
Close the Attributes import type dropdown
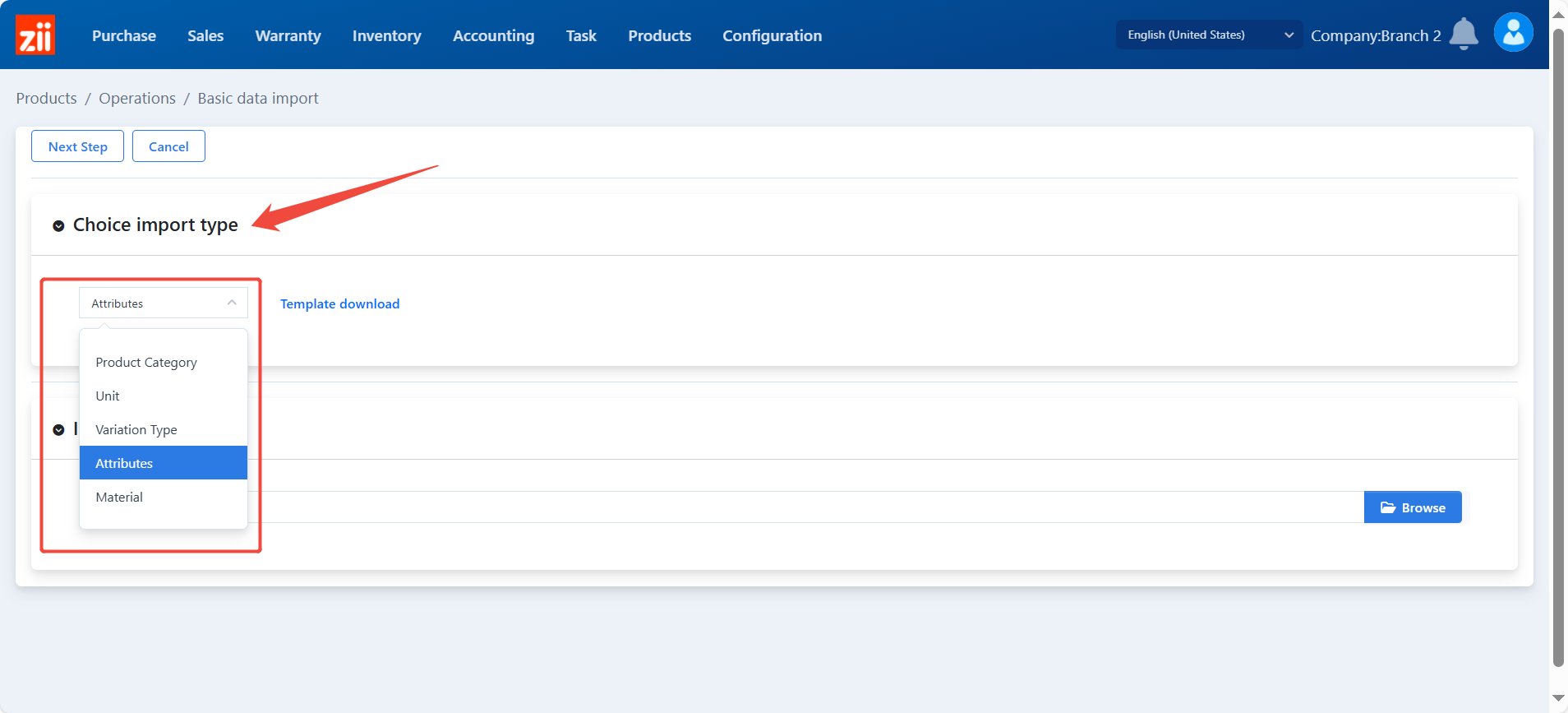164,303
